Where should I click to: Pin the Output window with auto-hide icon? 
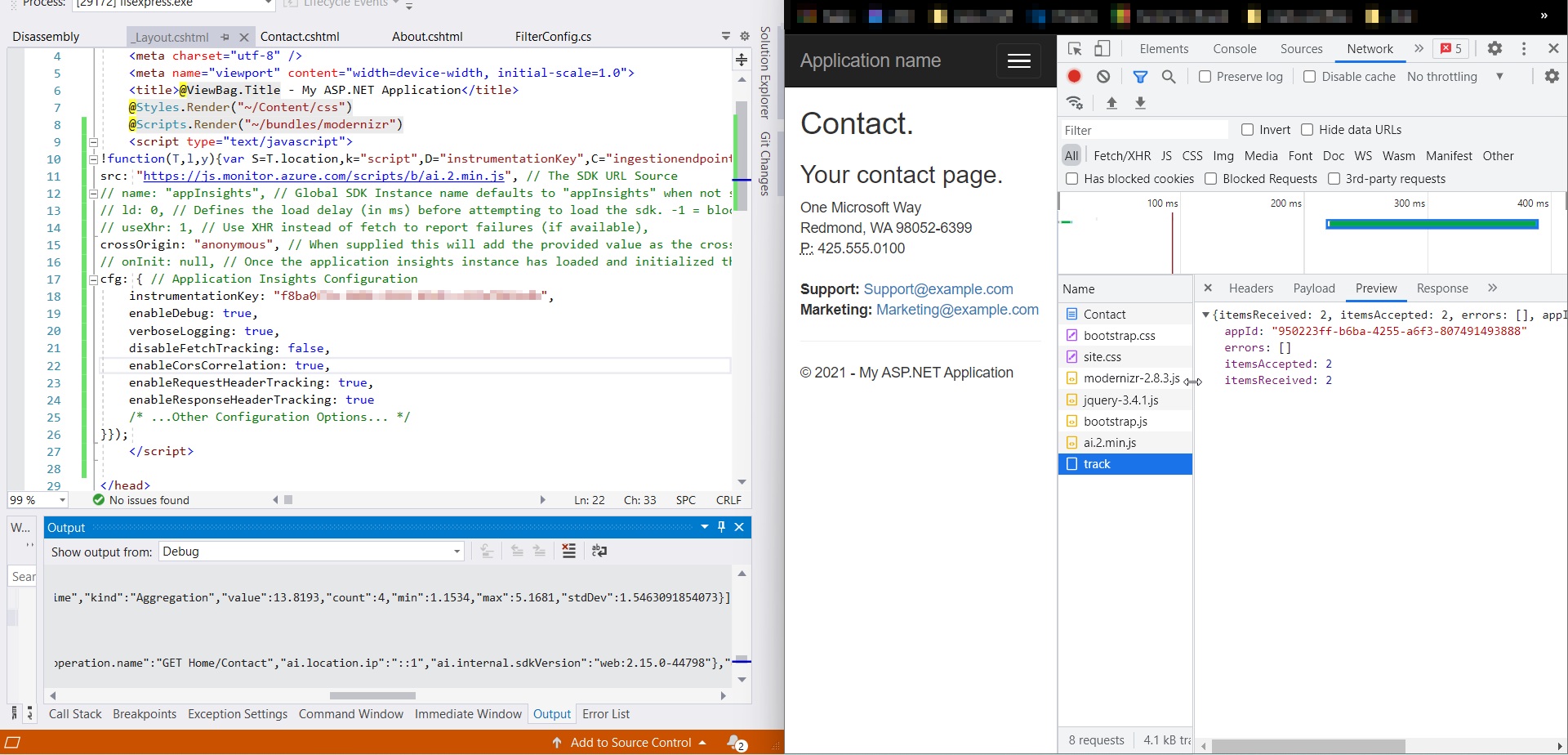coord(721,527)
